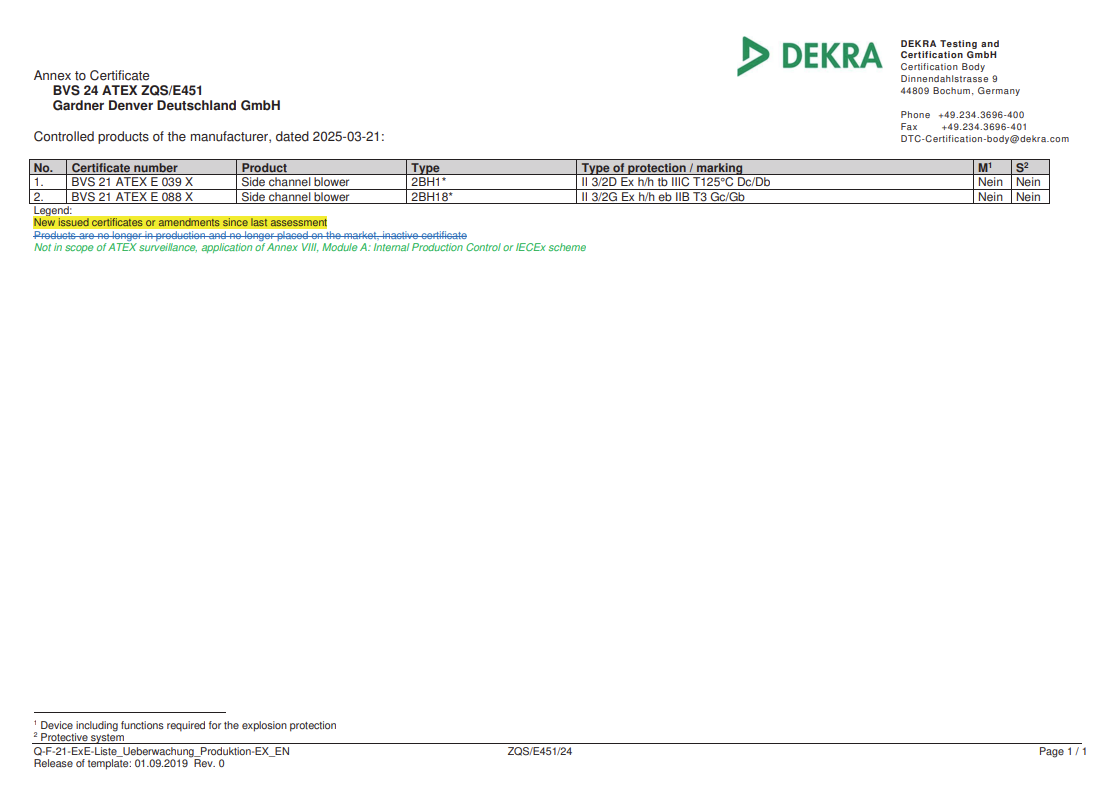
Task: Click the 'Page 1 / 1' indicator
Action: [1062, 752]
